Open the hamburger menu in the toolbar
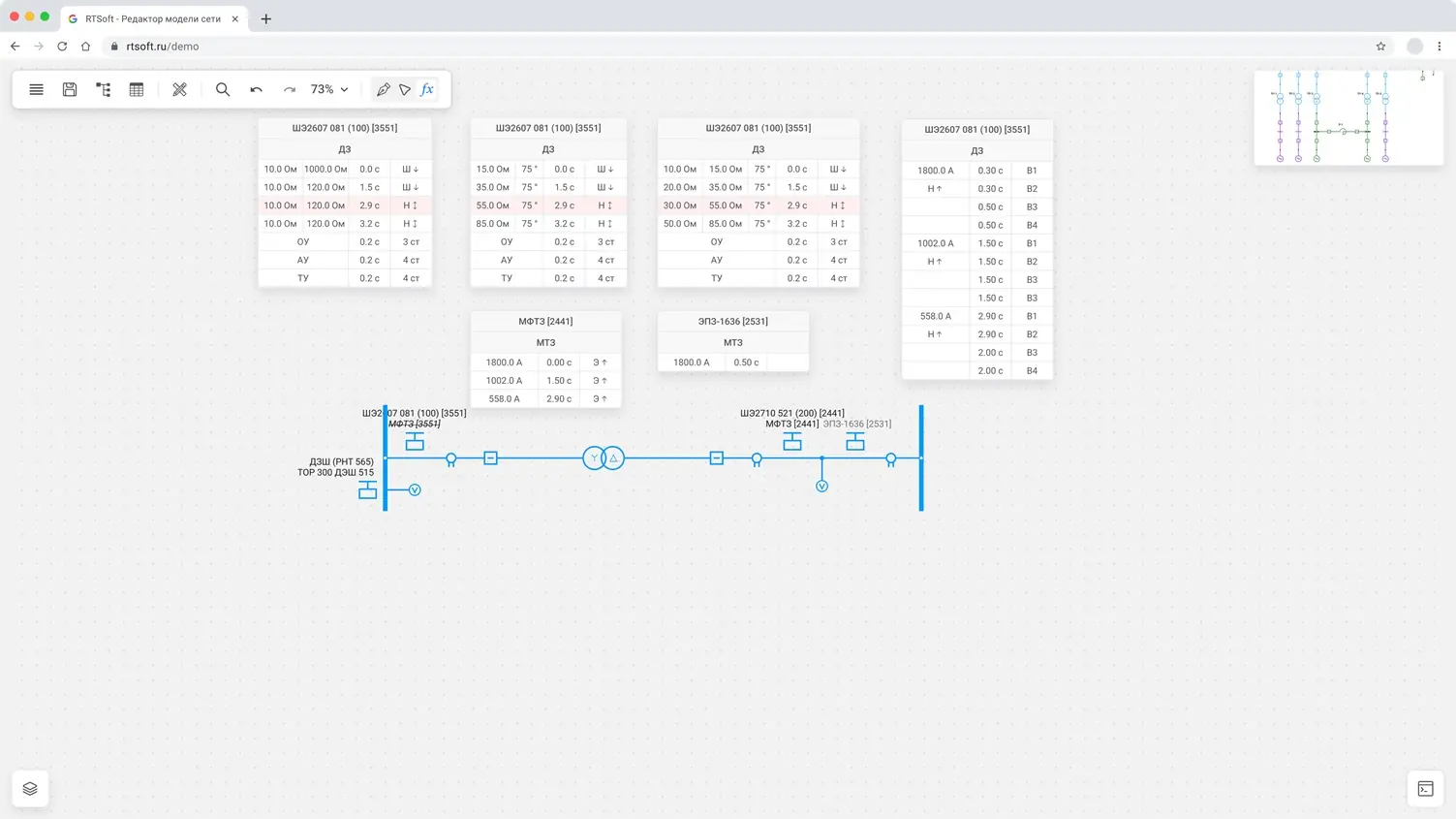Viewport: 1456px width, 819px height. [36, 89]
